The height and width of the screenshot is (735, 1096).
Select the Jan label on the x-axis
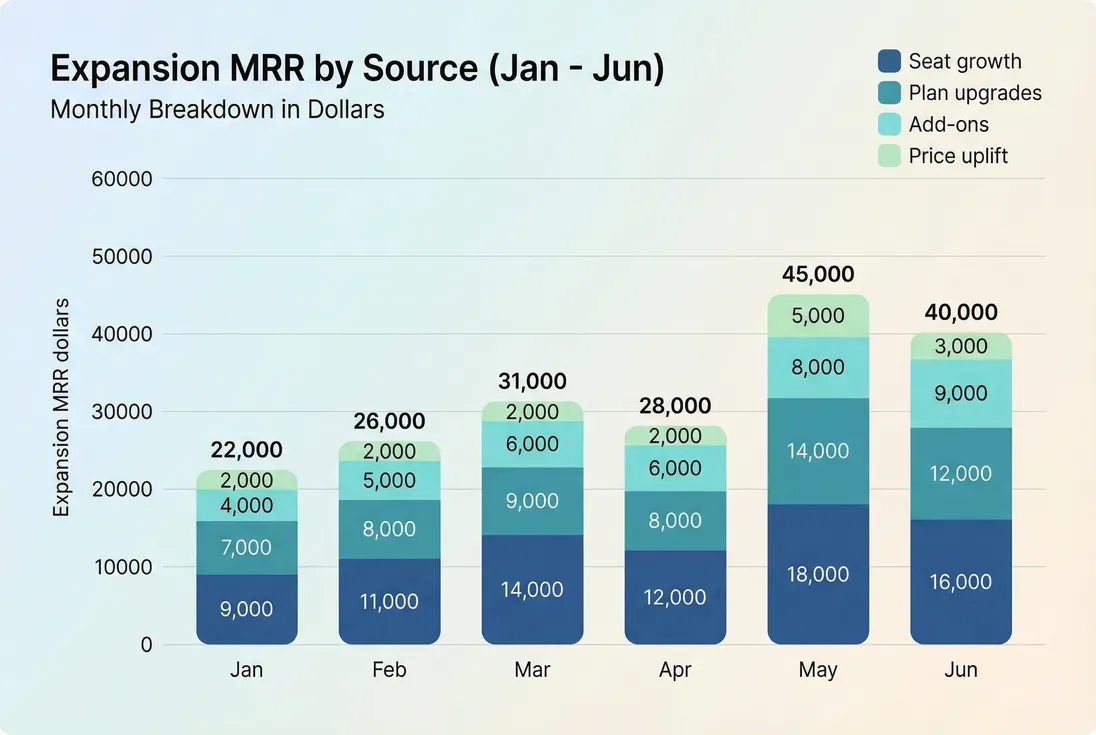click(x=247, y=670)
